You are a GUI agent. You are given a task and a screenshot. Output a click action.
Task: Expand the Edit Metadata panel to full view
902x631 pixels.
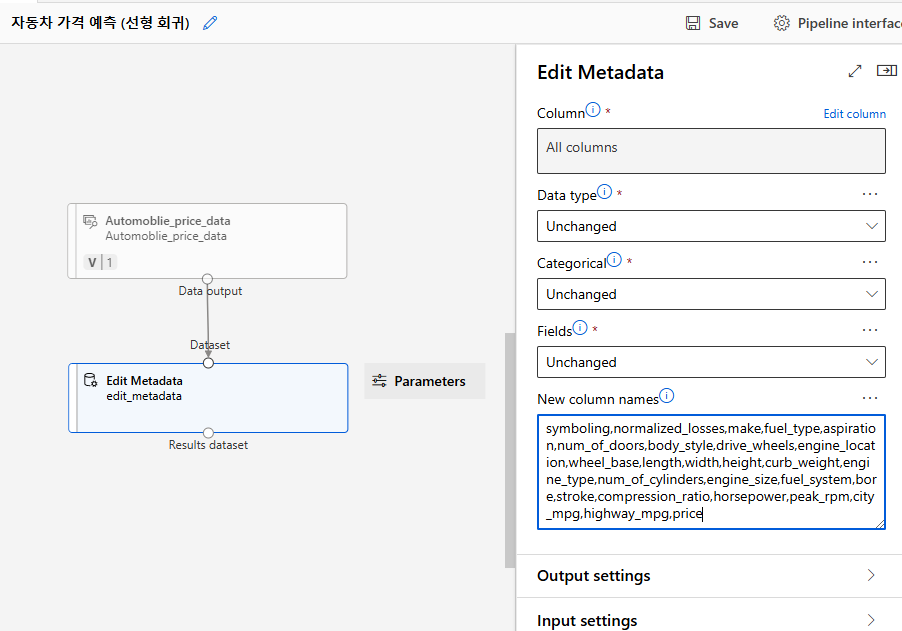(855, 71)
